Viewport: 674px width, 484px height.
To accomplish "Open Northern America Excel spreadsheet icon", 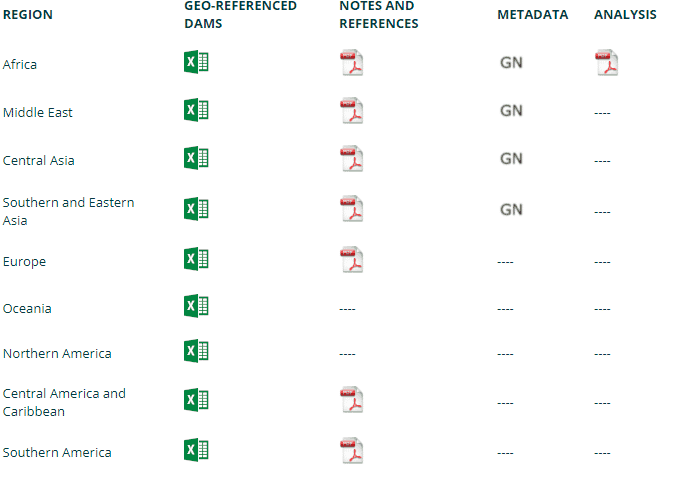I will (196, 351).
